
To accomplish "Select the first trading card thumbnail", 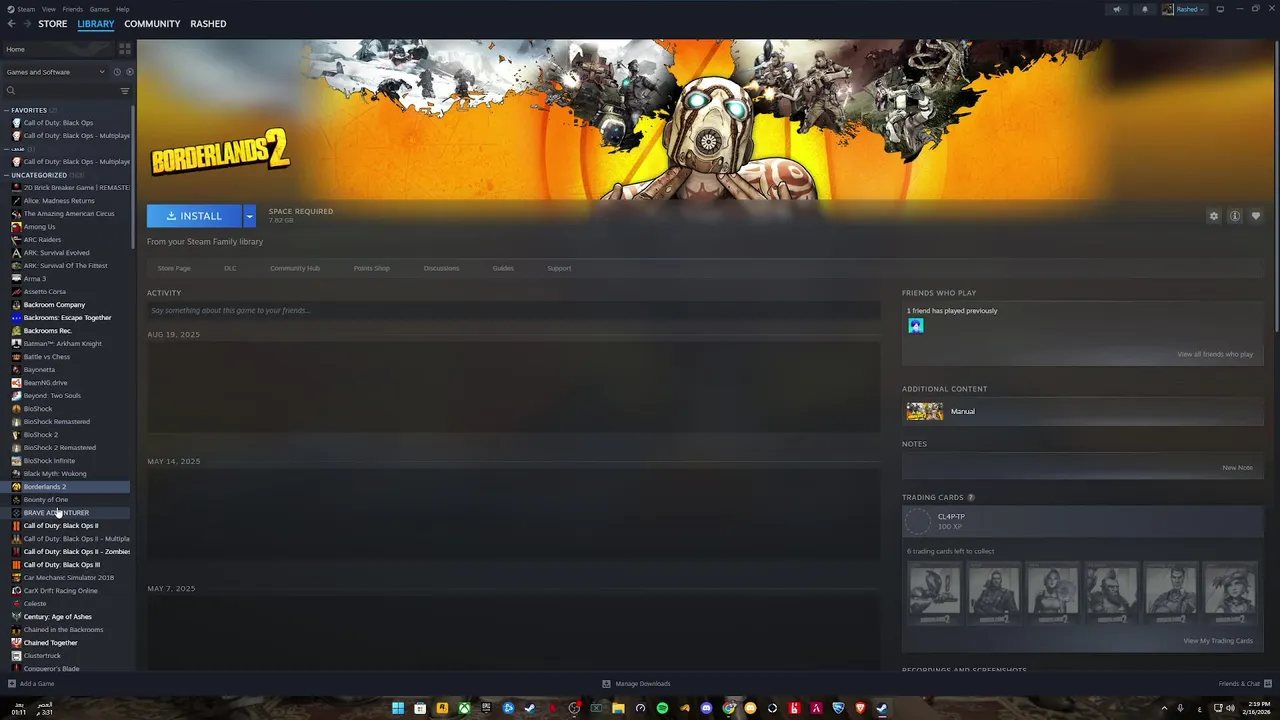I will coord(934,593).
